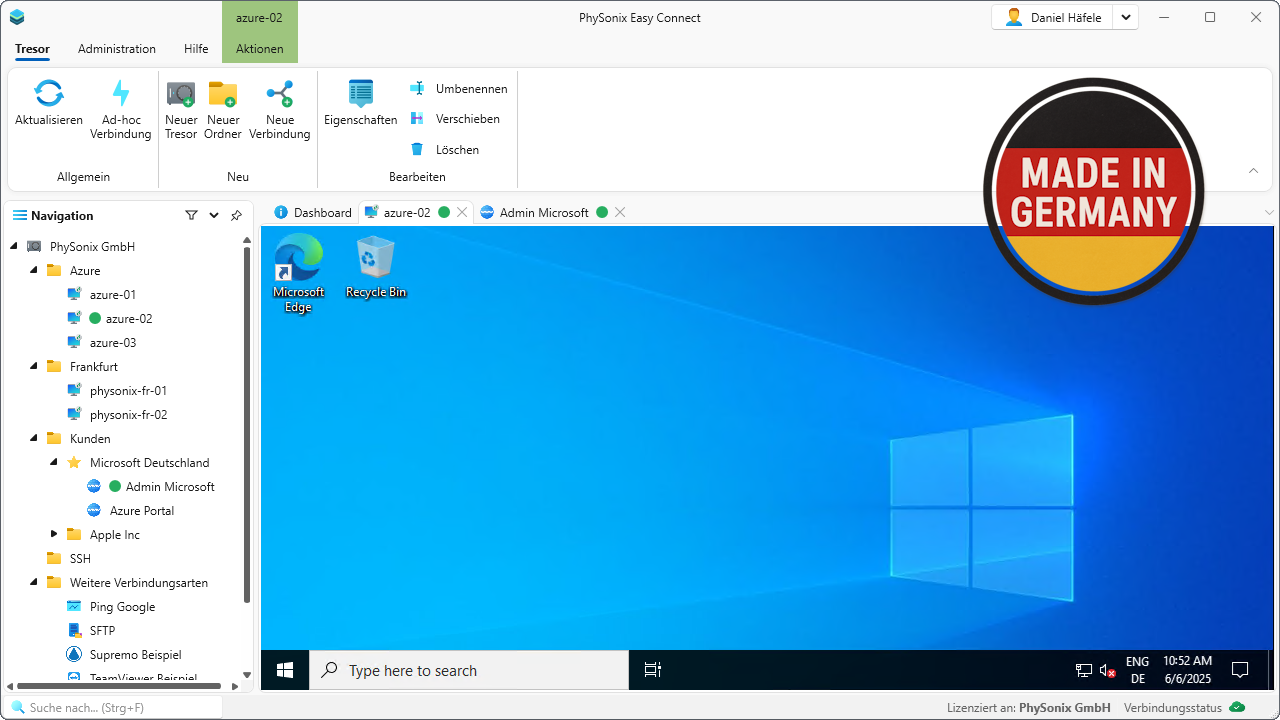
Task: Pin the Navigation panel
Action: pos(236,215)
